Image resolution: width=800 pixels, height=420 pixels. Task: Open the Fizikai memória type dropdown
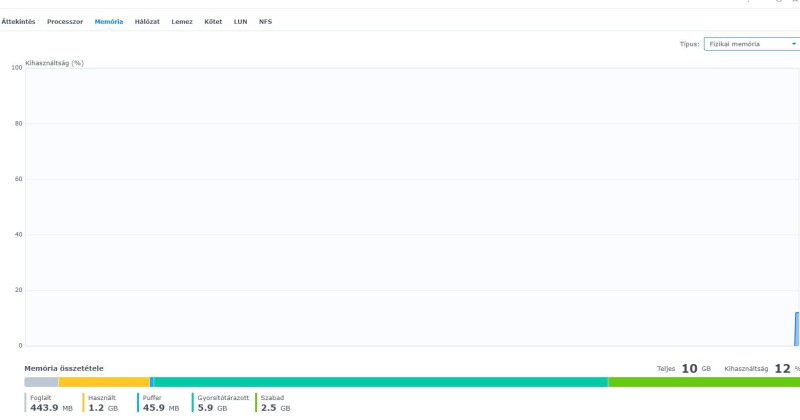(x=752, y=44)
